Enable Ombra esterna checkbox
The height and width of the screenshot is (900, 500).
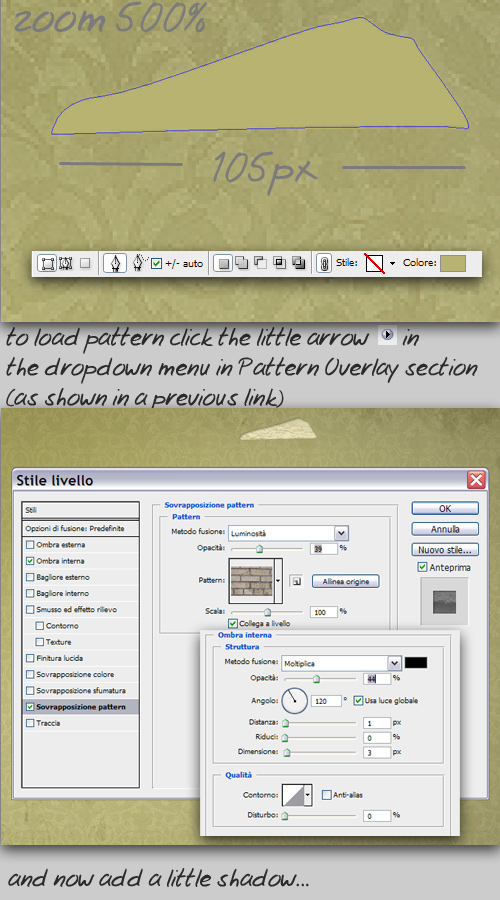click(x=30, y=545)
